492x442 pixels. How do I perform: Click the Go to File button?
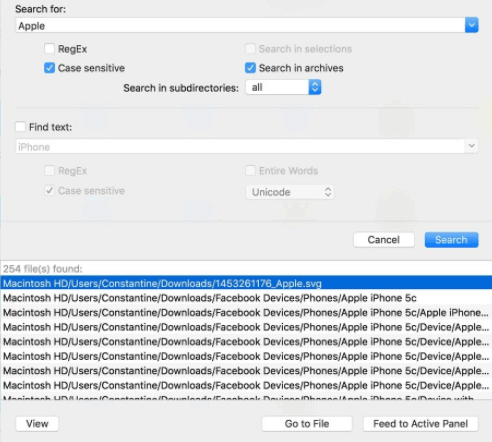click(307, 424)
